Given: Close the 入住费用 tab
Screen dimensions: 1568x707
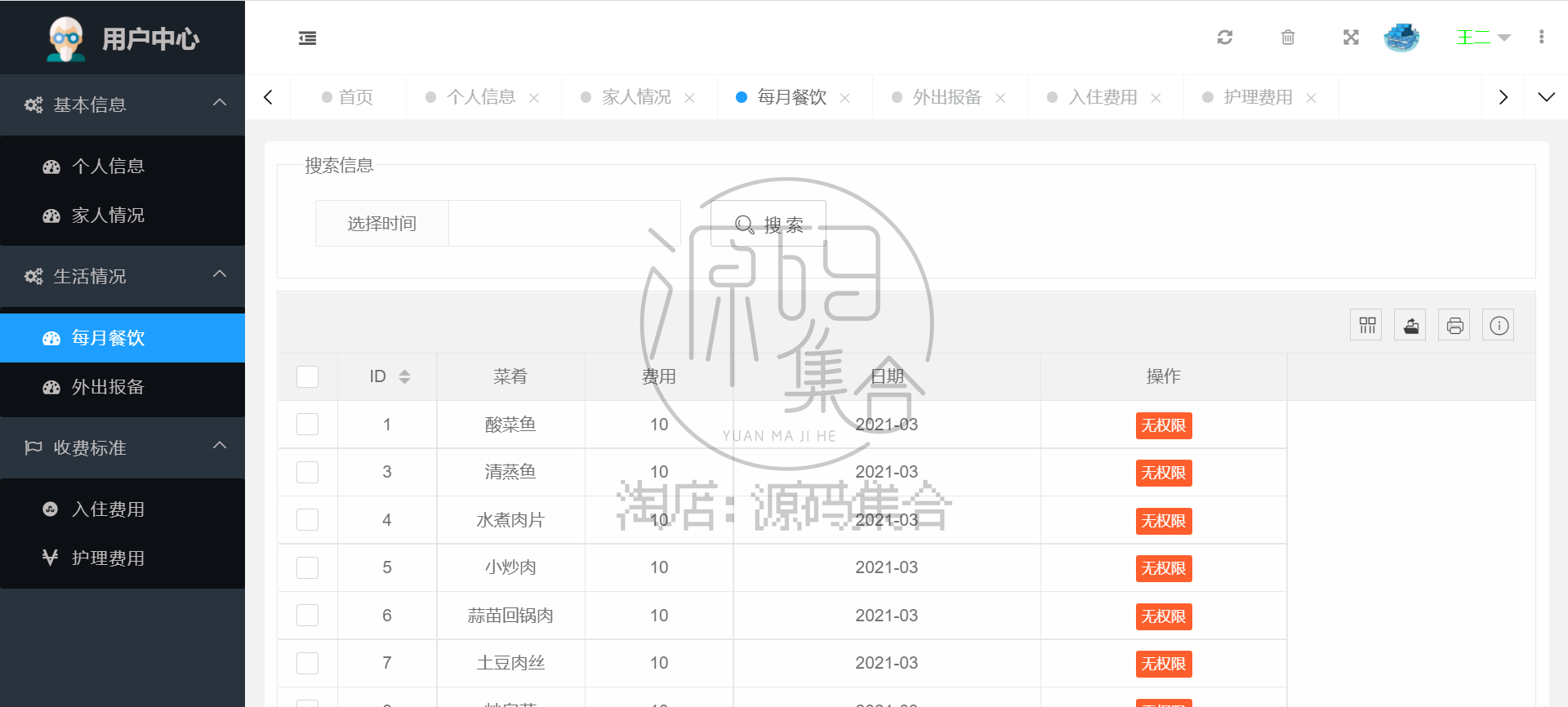Looking at the screenshot, I should [1156, 98].
